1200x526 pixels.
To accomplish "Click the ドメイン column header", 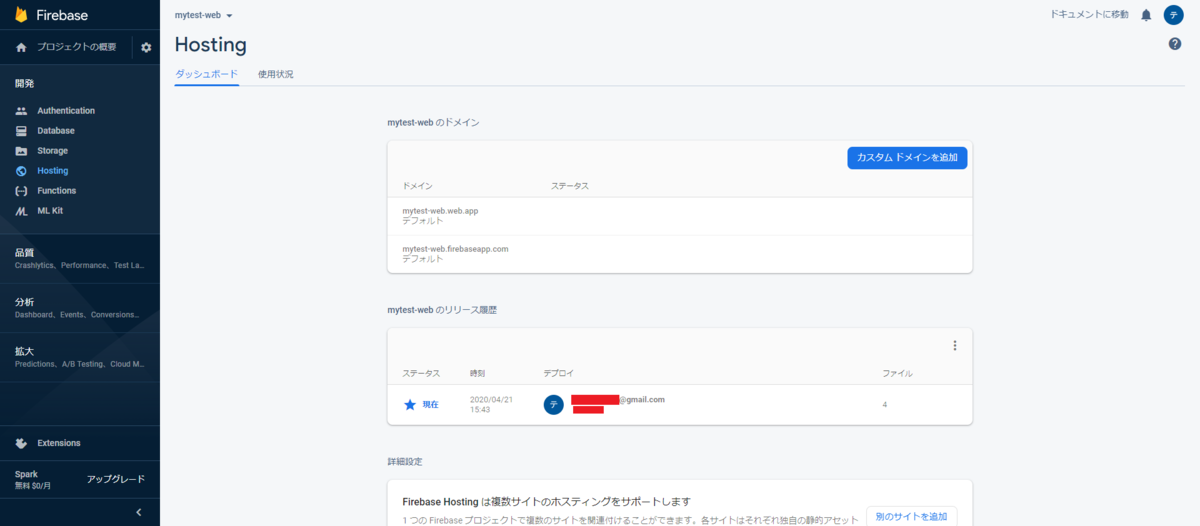I will click(417, 187).
